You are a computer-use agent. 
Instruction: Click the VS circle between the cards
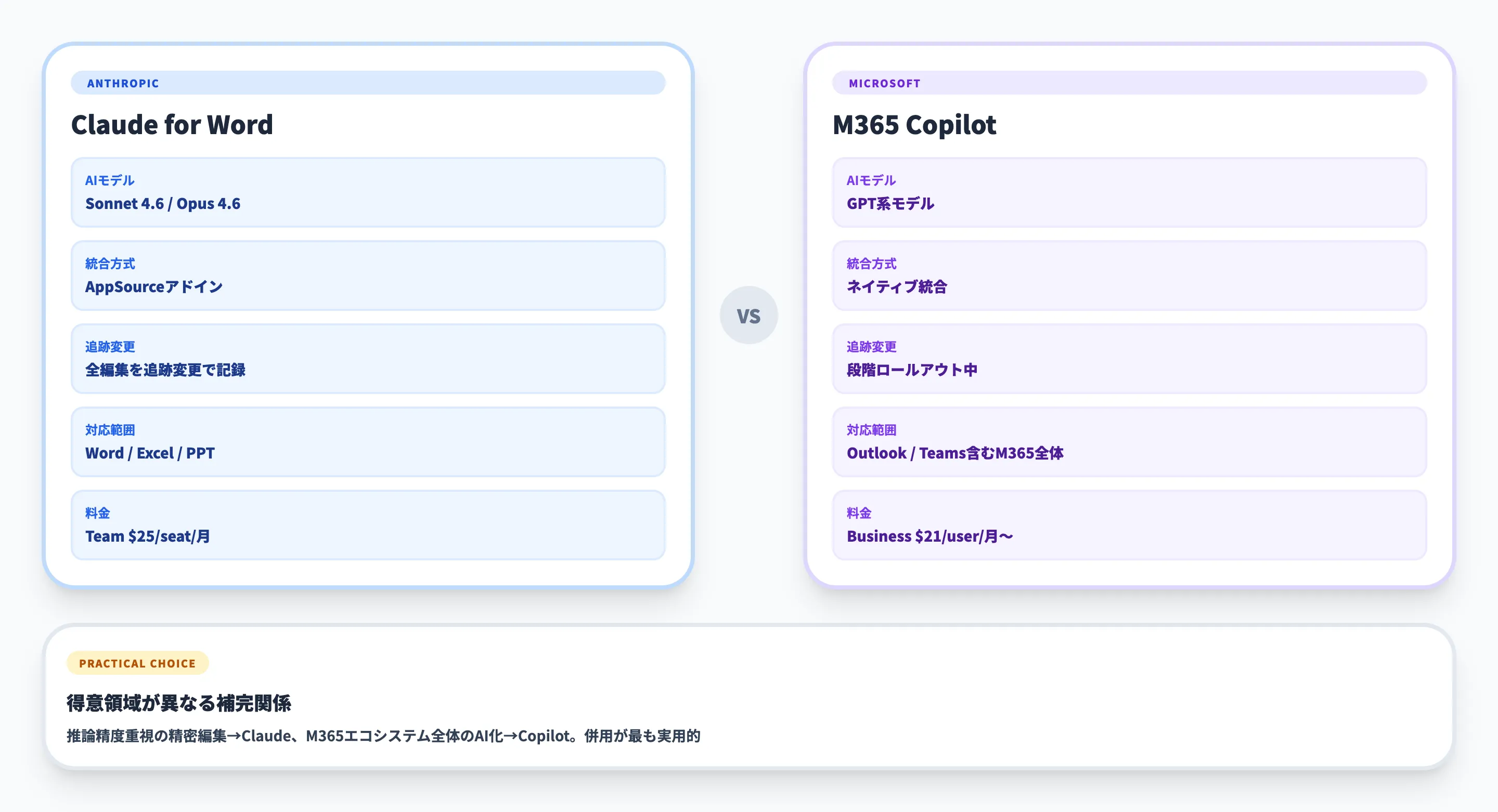749,315
